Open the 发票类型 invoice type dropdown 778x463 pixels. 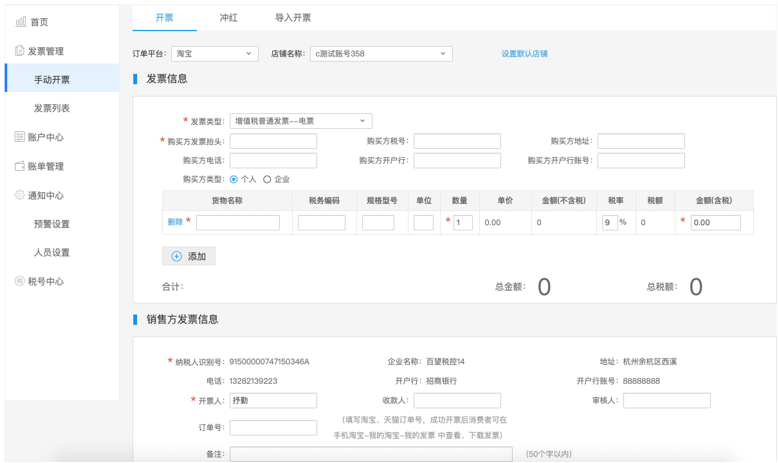pyautogui.click(x=301, y=121)
